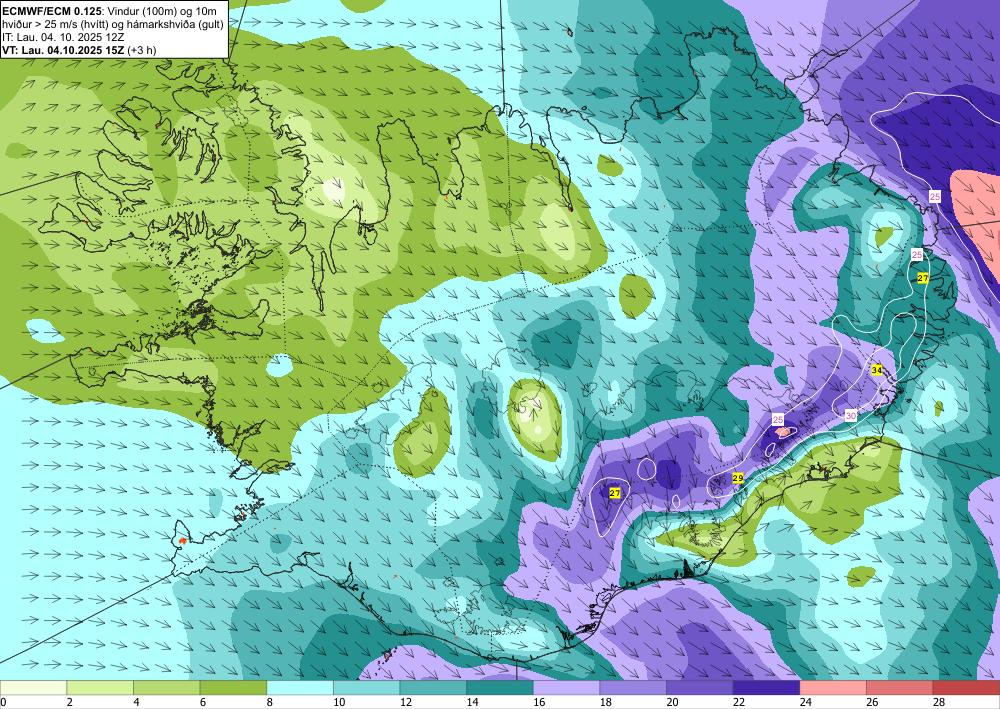The height and width of the screenshot is (709, 1000).
Task: Pick the 4–6 m/s green legend swatch
Action: click(166, 688)
